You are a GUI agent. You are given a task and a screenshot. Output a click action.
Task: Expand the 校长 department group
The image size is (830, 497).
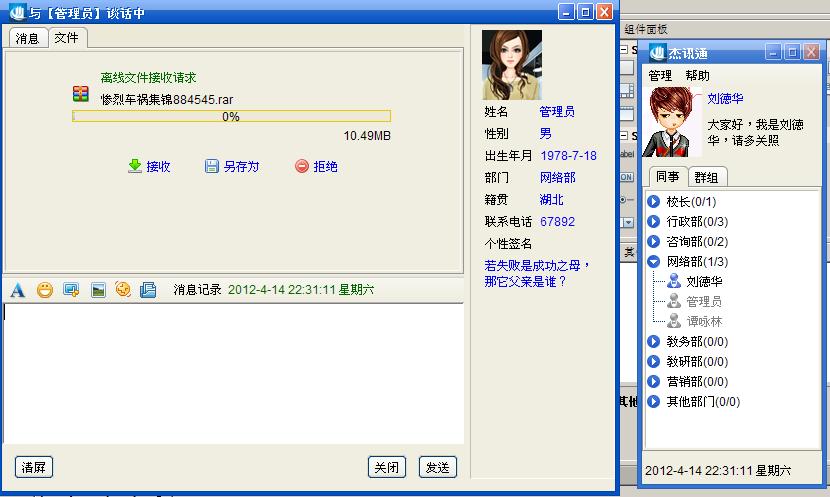coord(654,202)
